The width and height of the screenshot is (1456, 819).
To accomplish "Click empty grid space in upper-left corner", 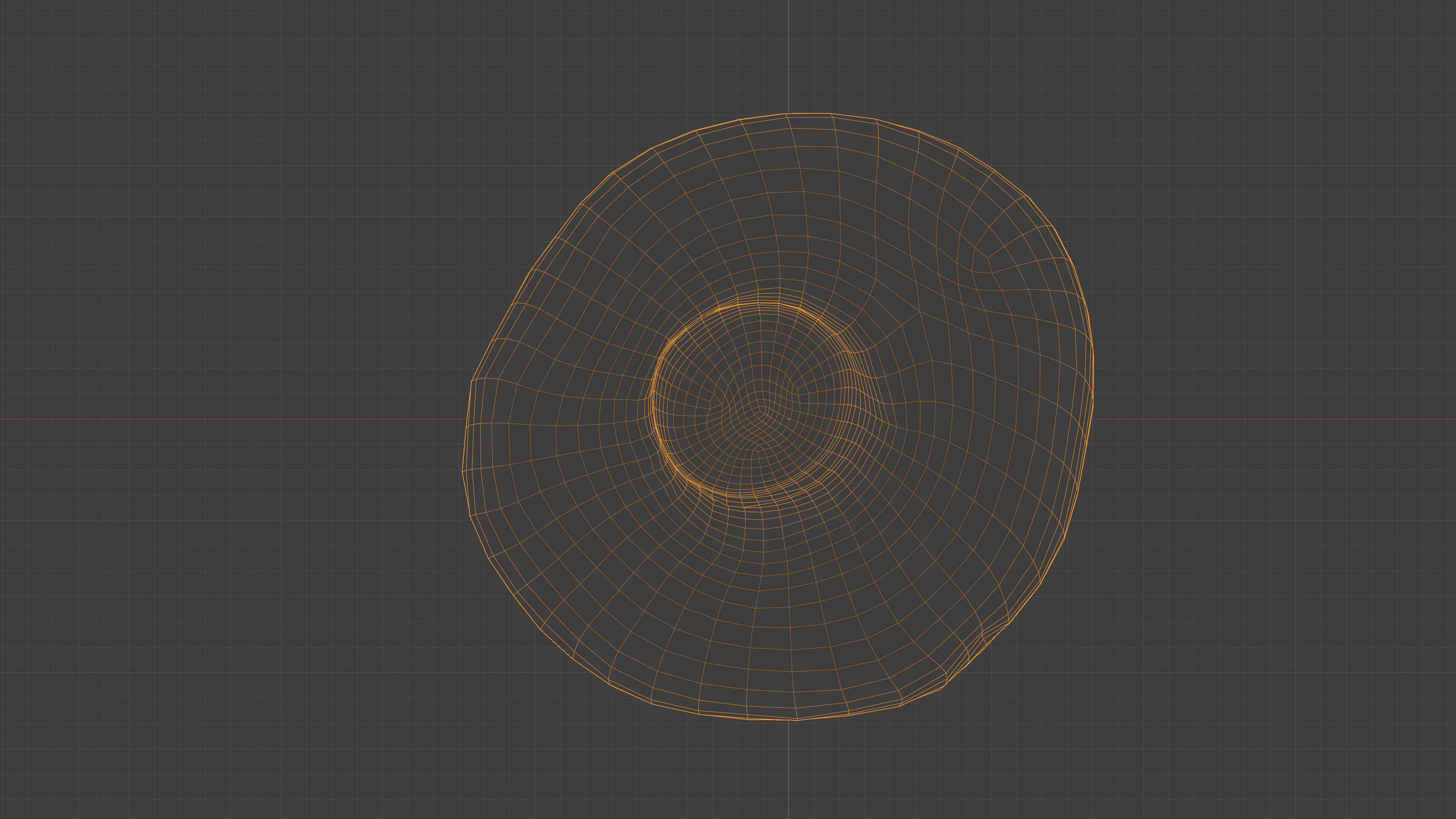I will click(x=113, y=85).
